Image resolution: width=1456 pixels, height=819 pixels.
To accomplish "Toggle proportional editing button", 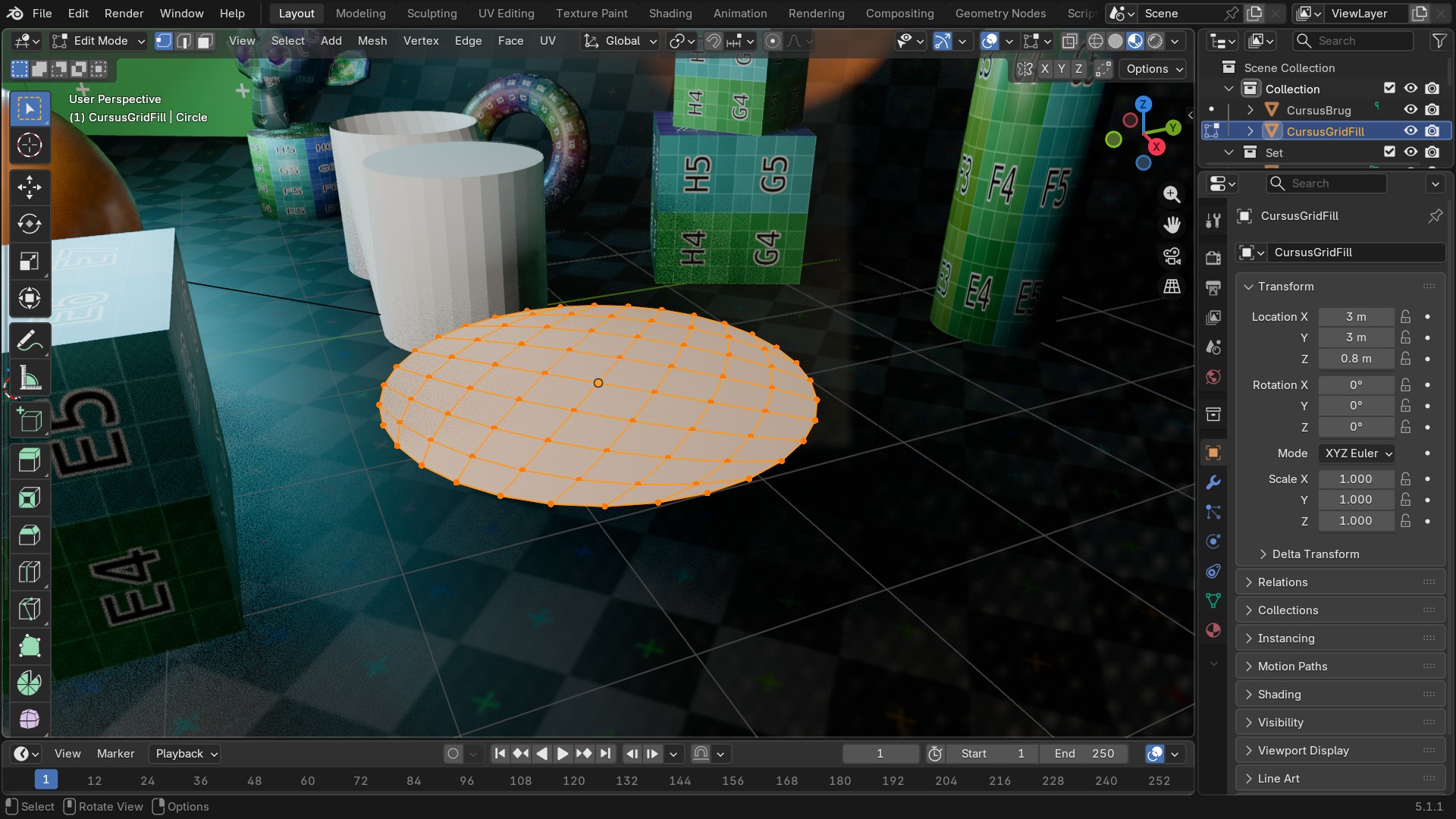I will click(773, 41).
